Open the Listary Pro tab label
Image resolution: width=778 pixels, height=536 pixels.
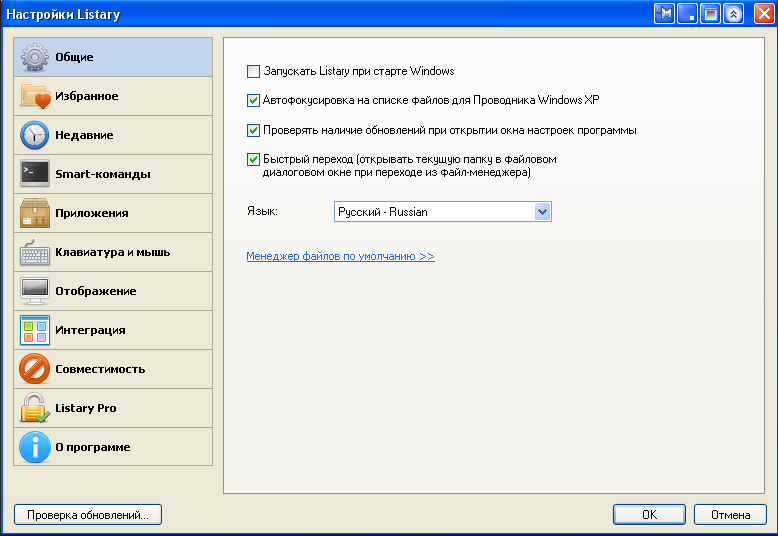pyautogui.click(x=86, y=408)
